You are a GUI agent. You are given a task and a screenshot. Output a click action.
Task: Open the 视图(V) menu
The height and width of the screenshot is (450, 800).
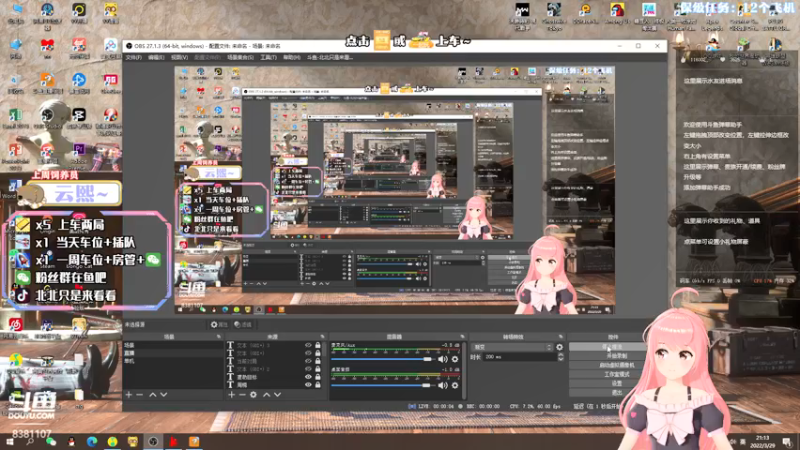coord(179,58)
